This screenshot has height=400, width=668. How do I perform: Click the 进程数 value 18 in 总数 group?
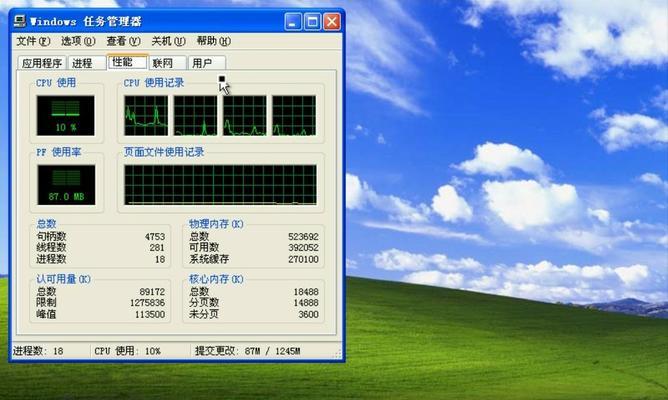(x=160, y=259)
